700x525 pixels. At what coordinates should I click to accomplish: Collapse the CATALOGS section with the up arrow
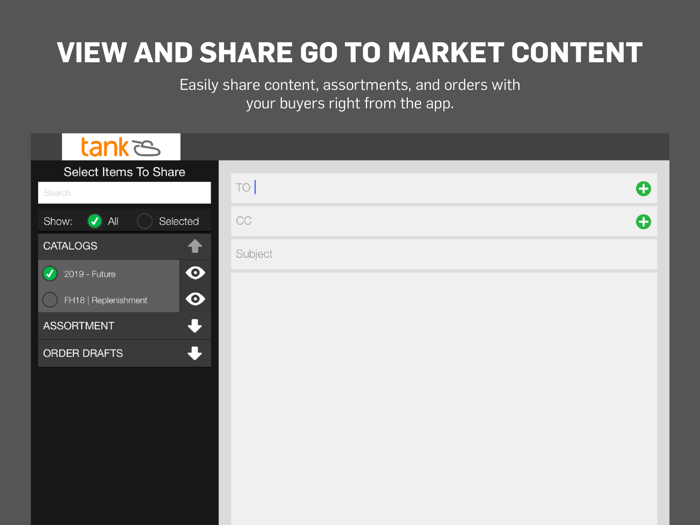click(x=195, y=246)
